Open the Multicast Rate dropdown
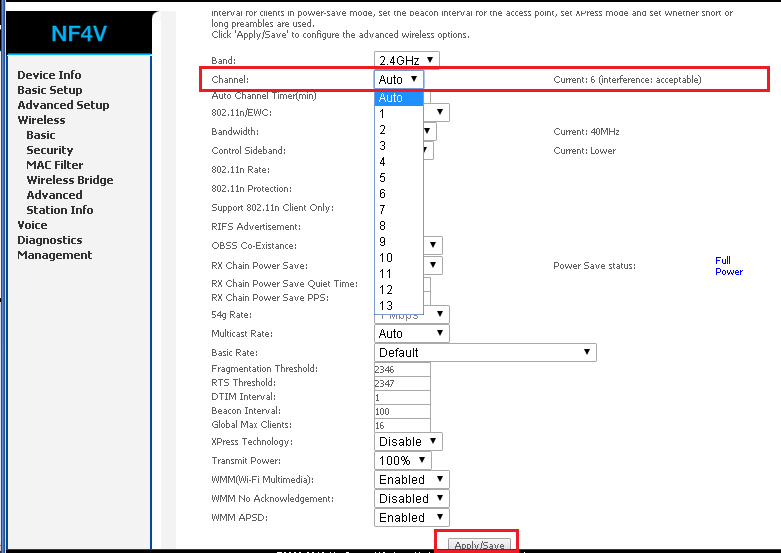 pos(411,333)
